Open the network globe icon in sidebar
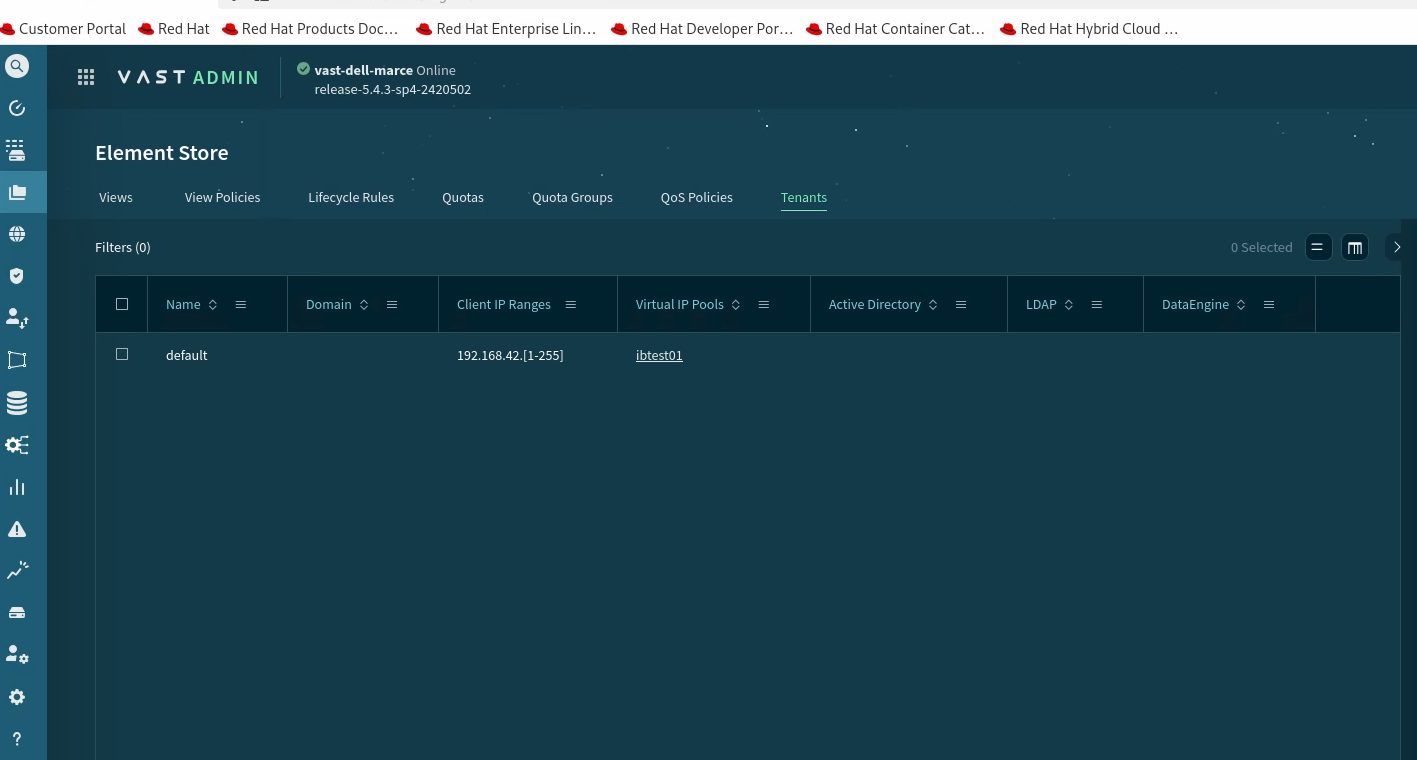Screen dimensions: 1417x760 pos(17,234)
